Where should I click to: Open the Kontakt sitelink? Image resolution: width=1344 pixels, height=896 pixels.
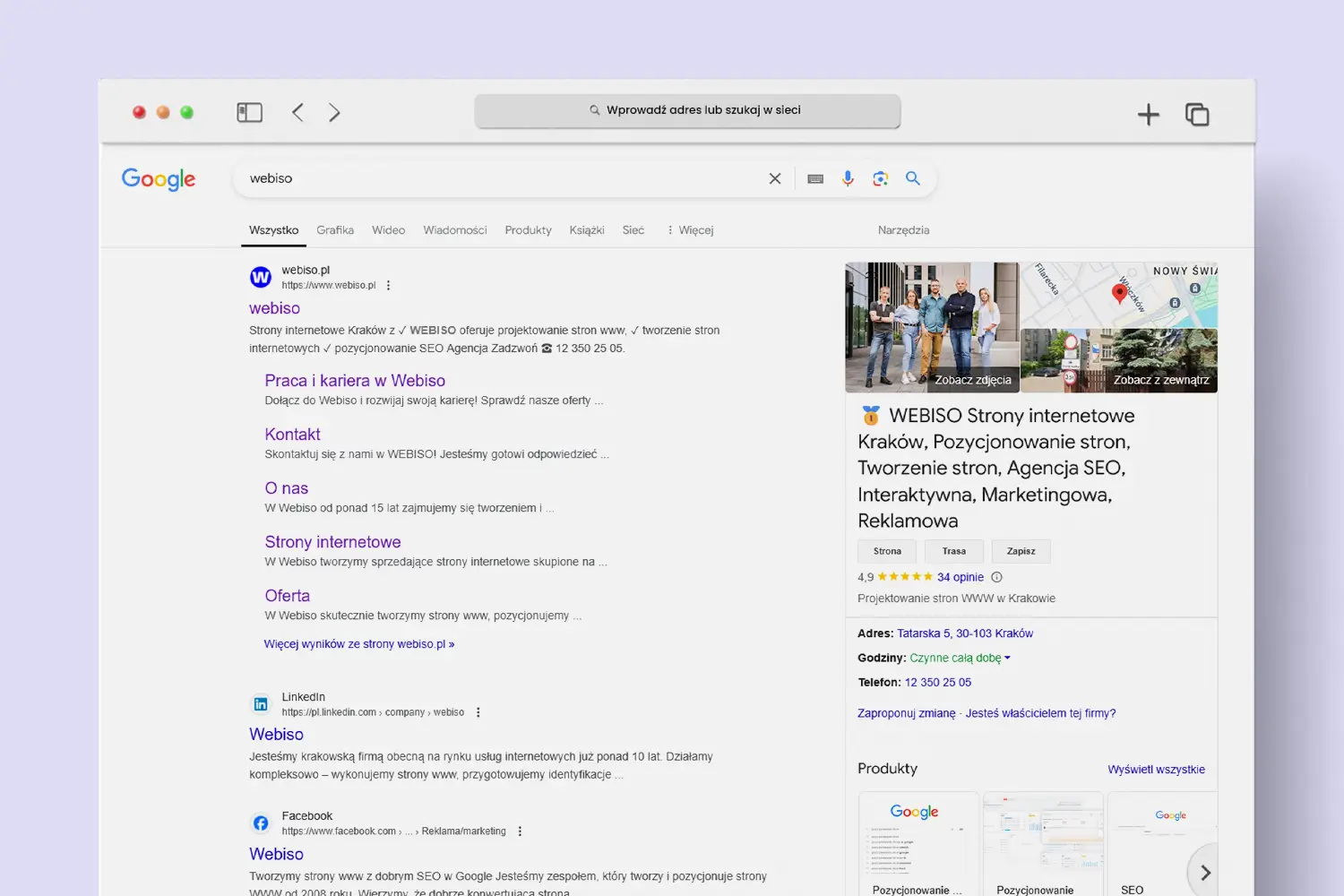point(292,435)
